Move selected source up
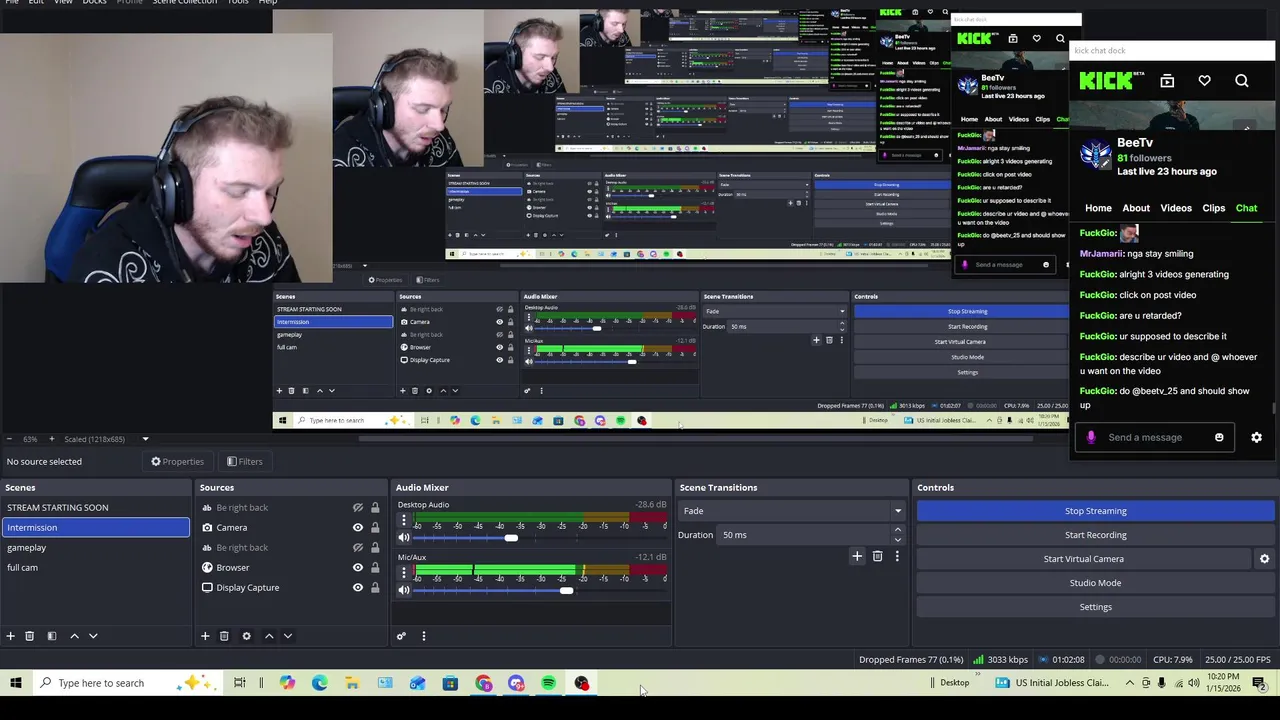The height and width of the screenshot is (720, 1280). click(268, 636)
